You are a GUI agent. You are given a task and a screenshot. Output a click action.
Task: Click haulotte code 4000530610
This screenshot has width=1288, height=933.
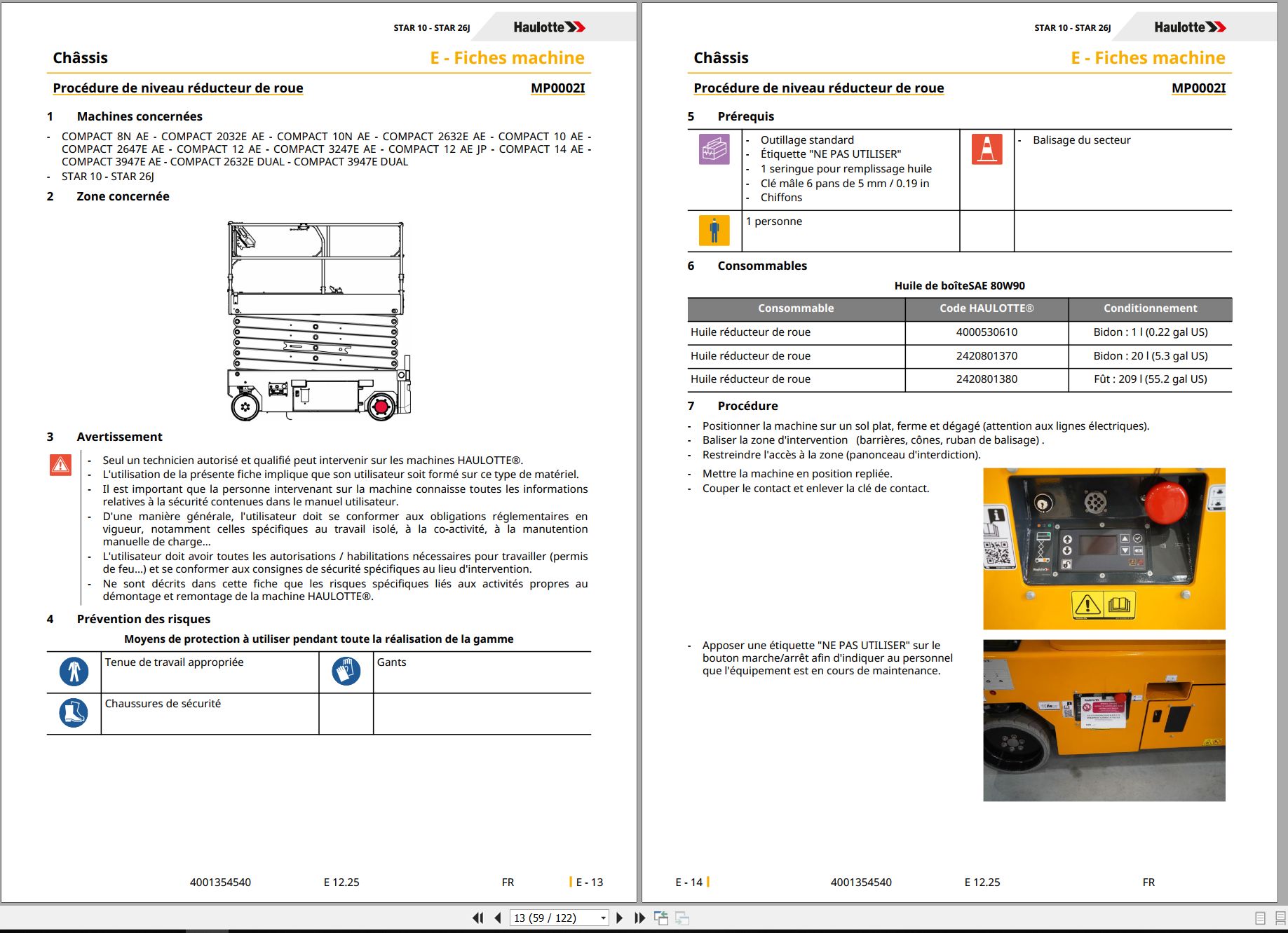tap(987, 332)
